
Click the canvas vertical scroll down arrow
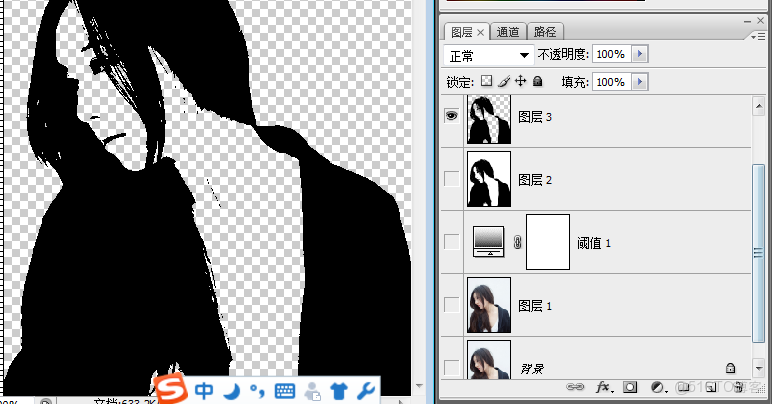[x=419, y=386]
